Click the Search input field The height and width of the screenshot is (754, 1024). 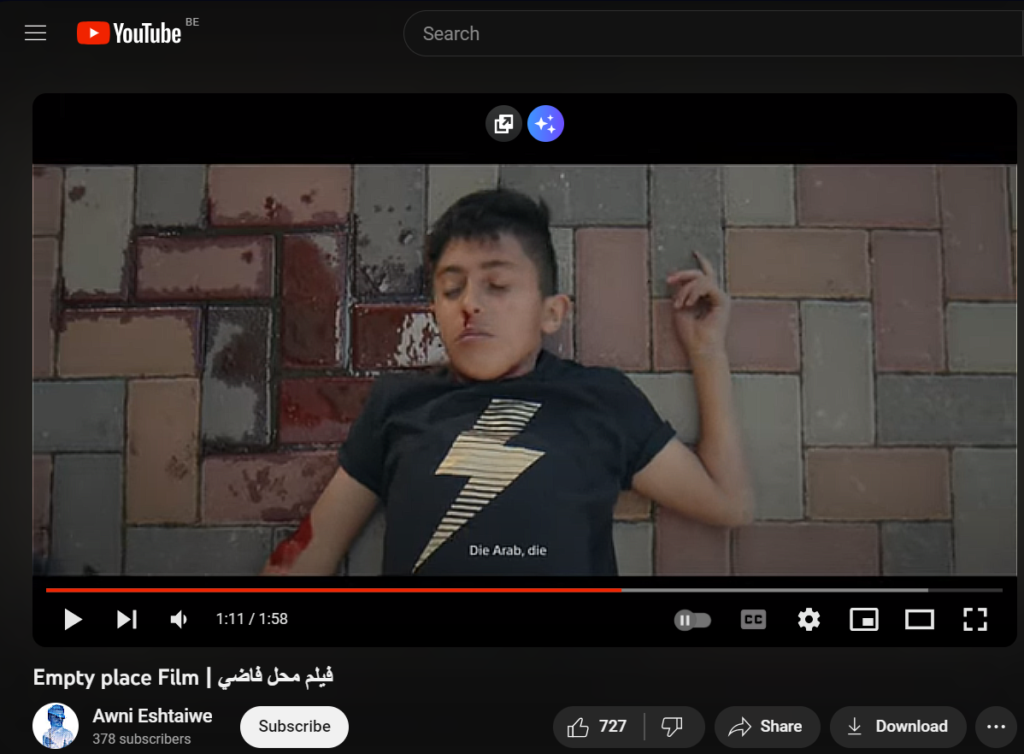coord(713,33)
